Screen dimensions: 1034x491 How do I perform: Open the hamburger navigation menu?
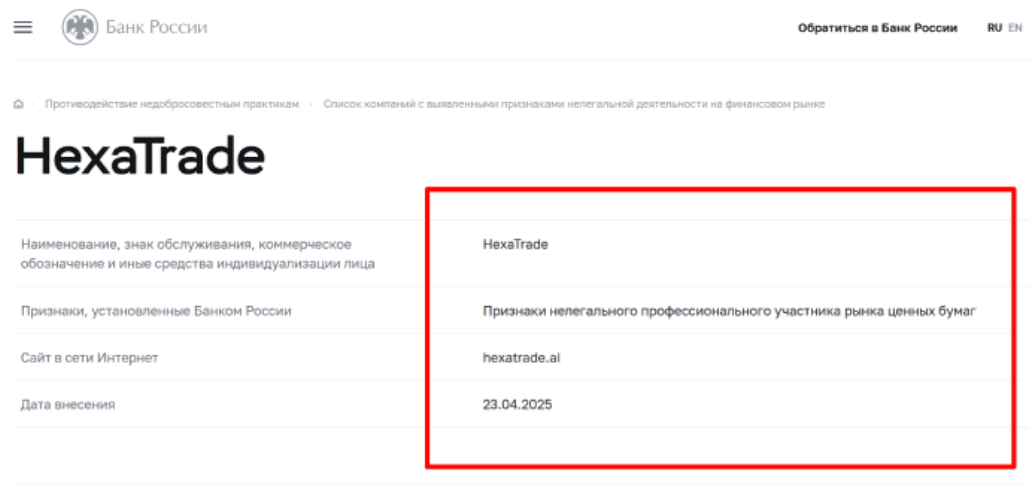[x=23, y=28]
